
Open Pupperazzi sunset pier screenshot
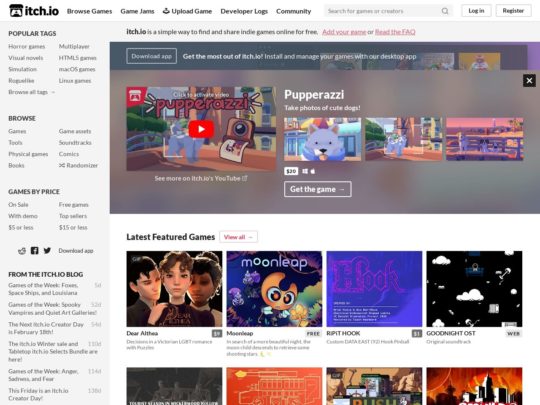485,139
